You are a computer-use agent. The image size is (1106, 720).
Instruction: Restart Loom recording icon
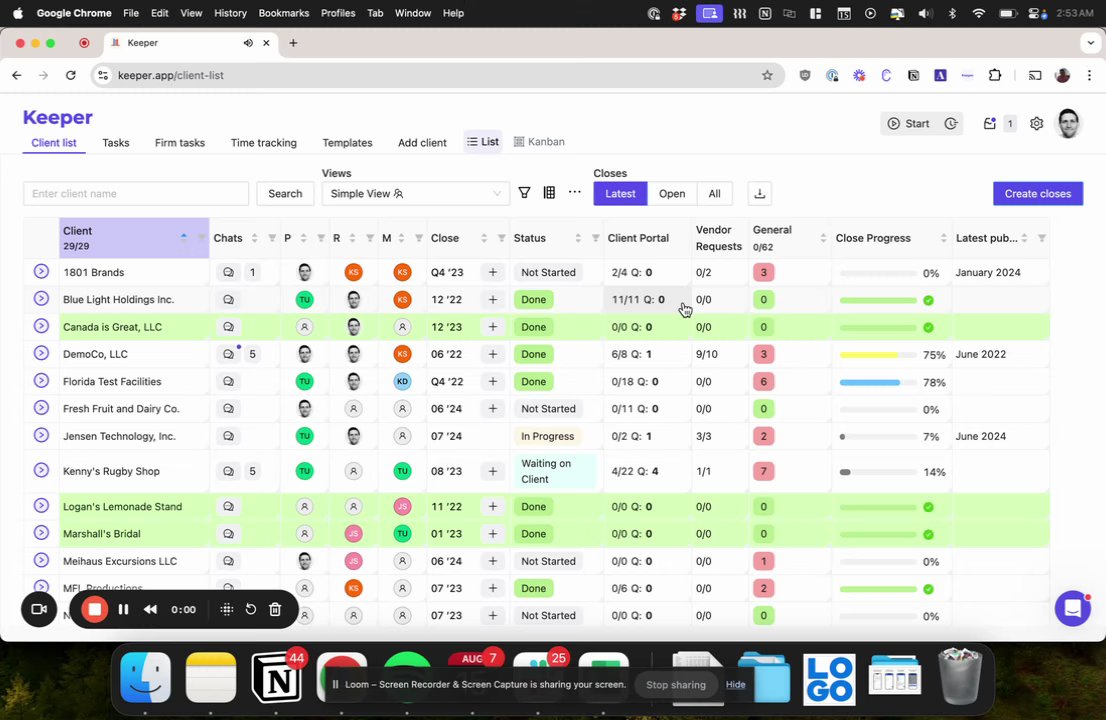[x=251, y=609]
